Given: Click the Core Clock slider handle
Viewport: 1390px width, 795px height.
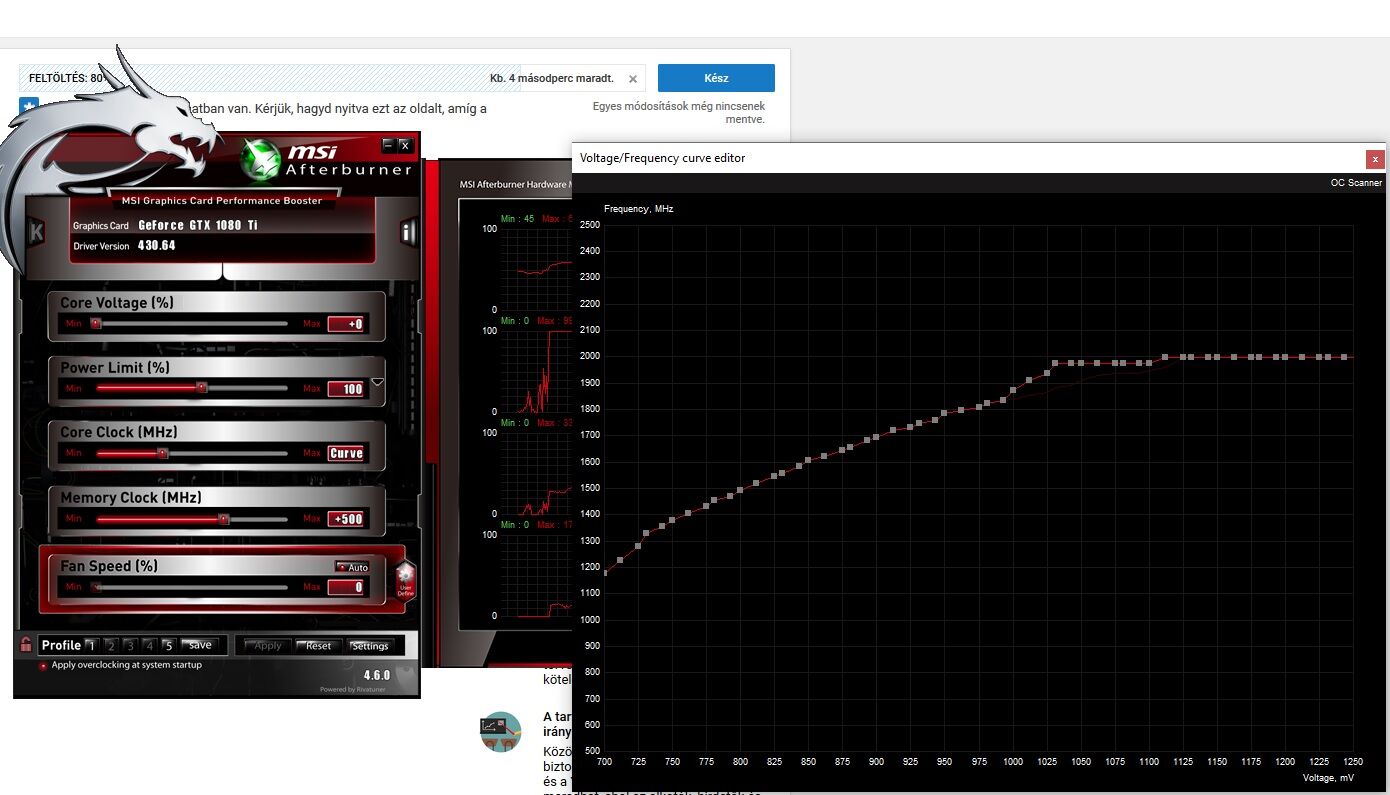Looking at the screenshot, I should [163, 453].
